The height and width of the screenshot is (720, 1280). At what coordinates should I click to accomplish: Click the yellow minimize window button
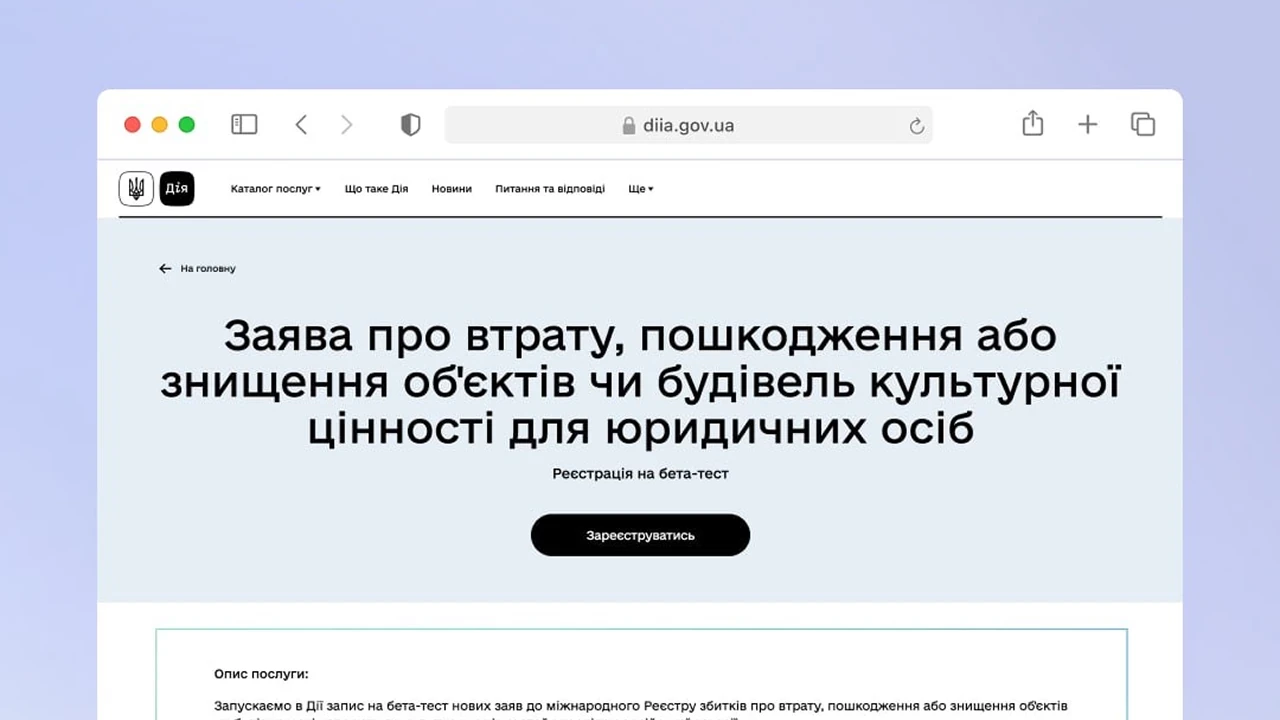point(159,124)
